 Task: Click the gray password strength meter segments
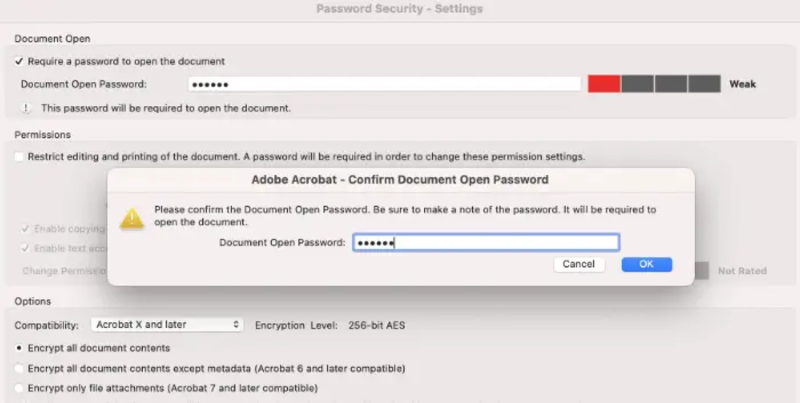tap(671, 84)
